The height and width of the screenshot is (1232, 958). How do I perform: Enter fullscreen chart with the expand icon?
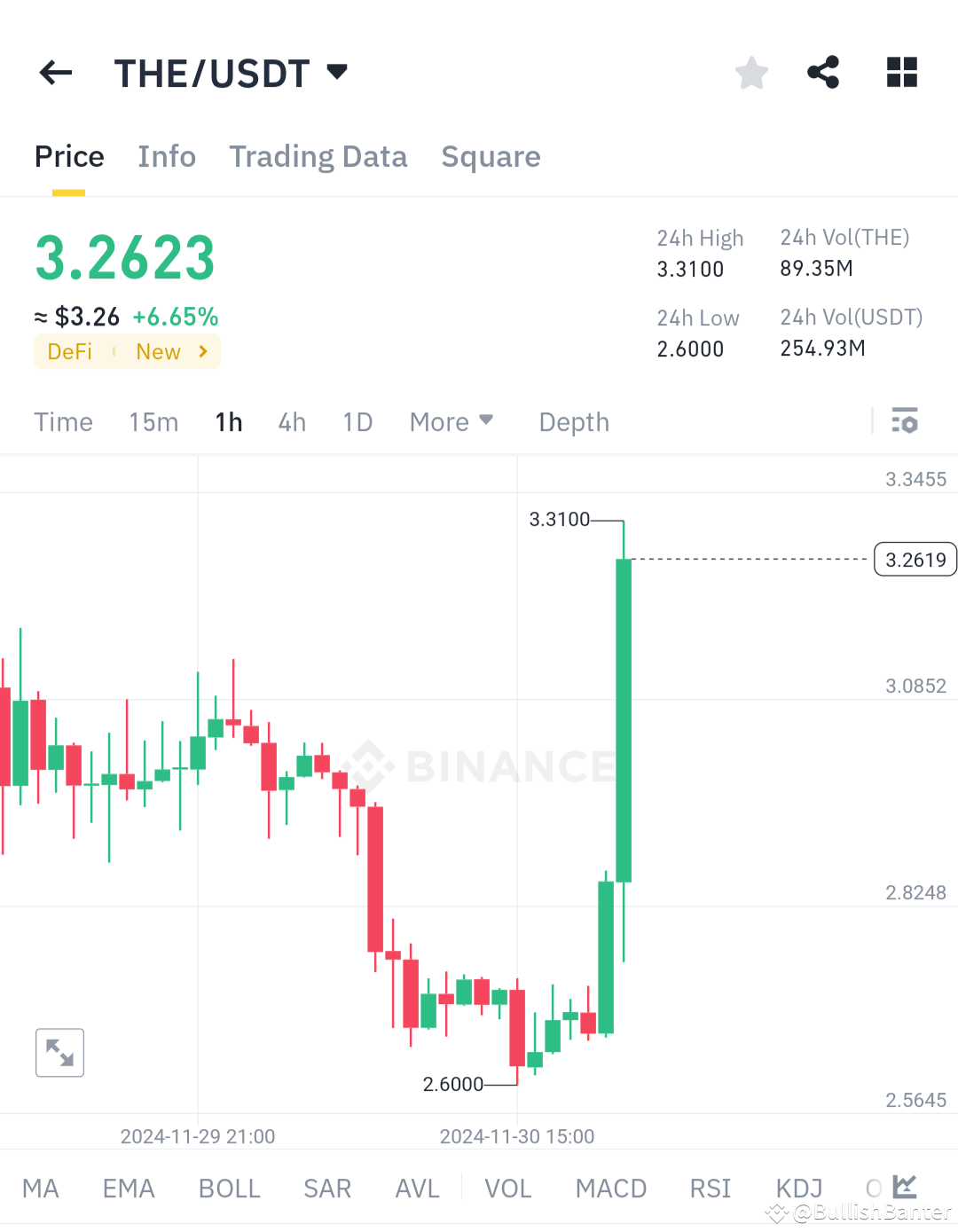pyautogui.click(x=59, y=1052)
